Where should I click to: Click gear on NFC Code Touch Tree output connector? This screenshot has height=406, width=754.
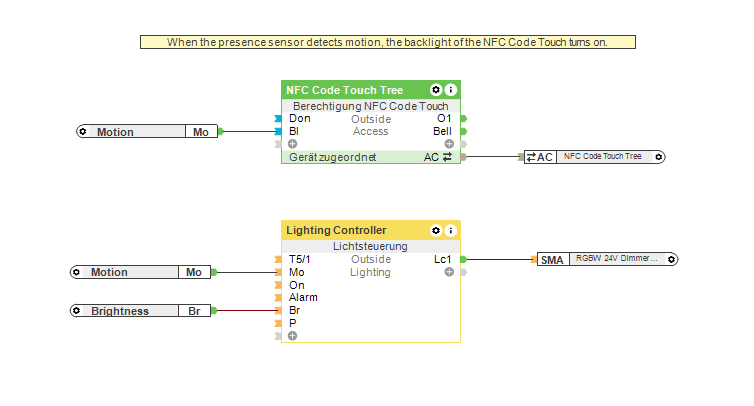[658, 157]
